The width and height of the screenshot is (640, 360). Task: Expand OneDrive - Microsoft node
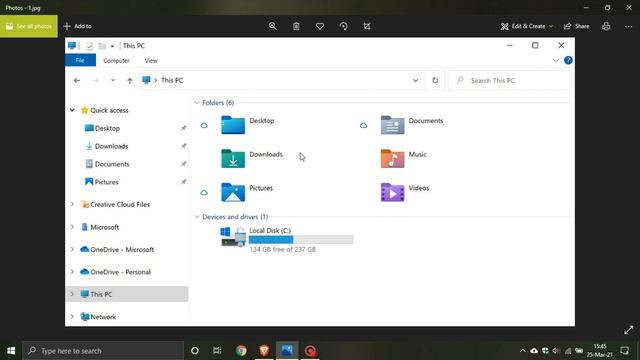point(72,249)
